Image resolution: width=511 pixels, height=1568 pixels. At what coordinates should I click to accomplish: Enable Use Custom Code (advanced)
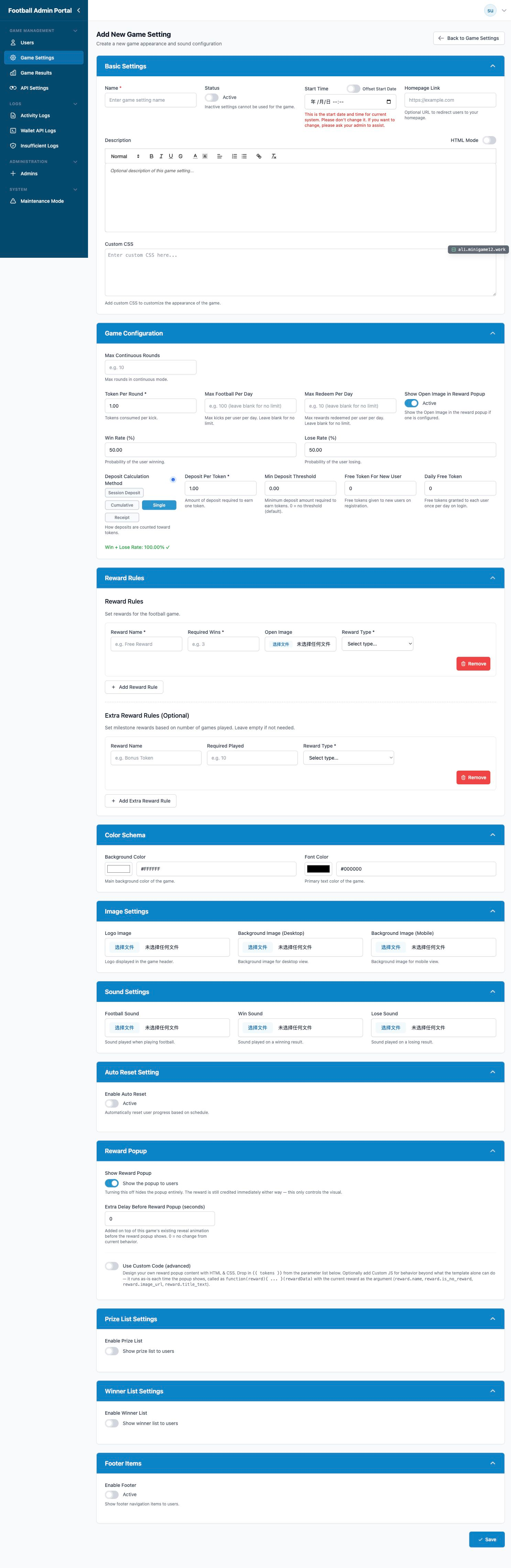(x=111, y=1266)
